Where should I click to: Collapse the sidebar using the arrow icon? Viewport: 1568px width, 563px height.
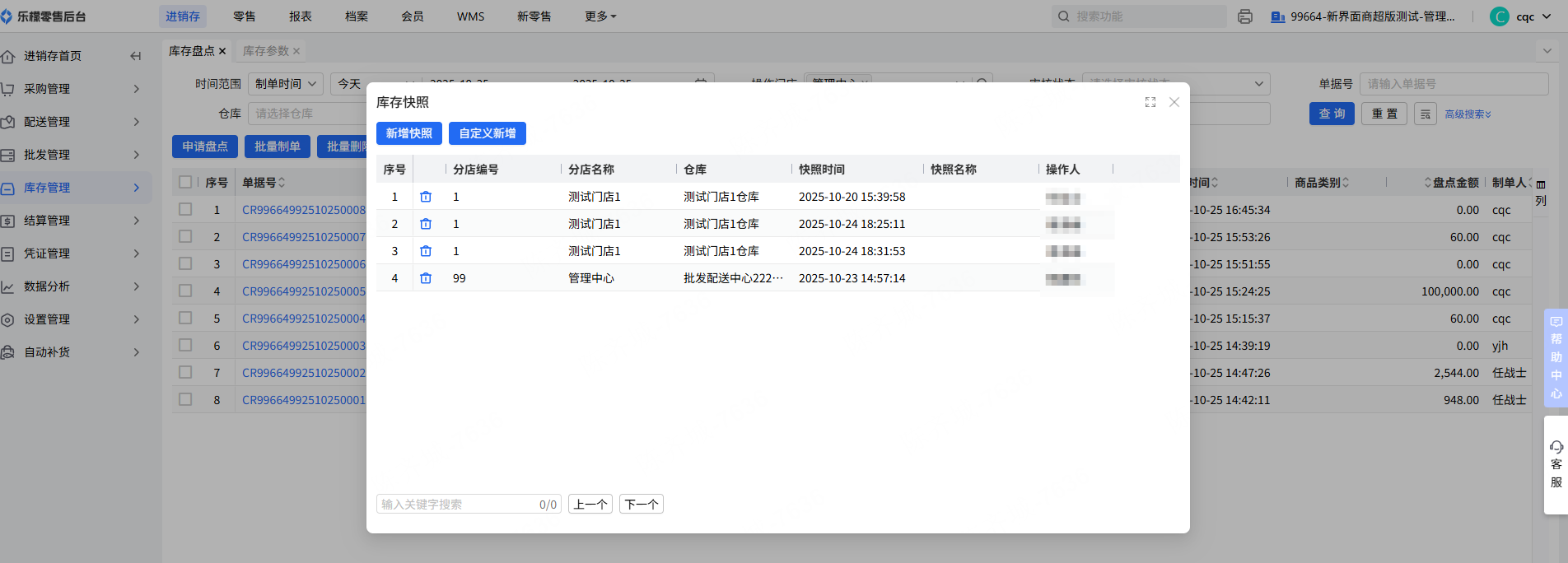(x=136, y=56)
